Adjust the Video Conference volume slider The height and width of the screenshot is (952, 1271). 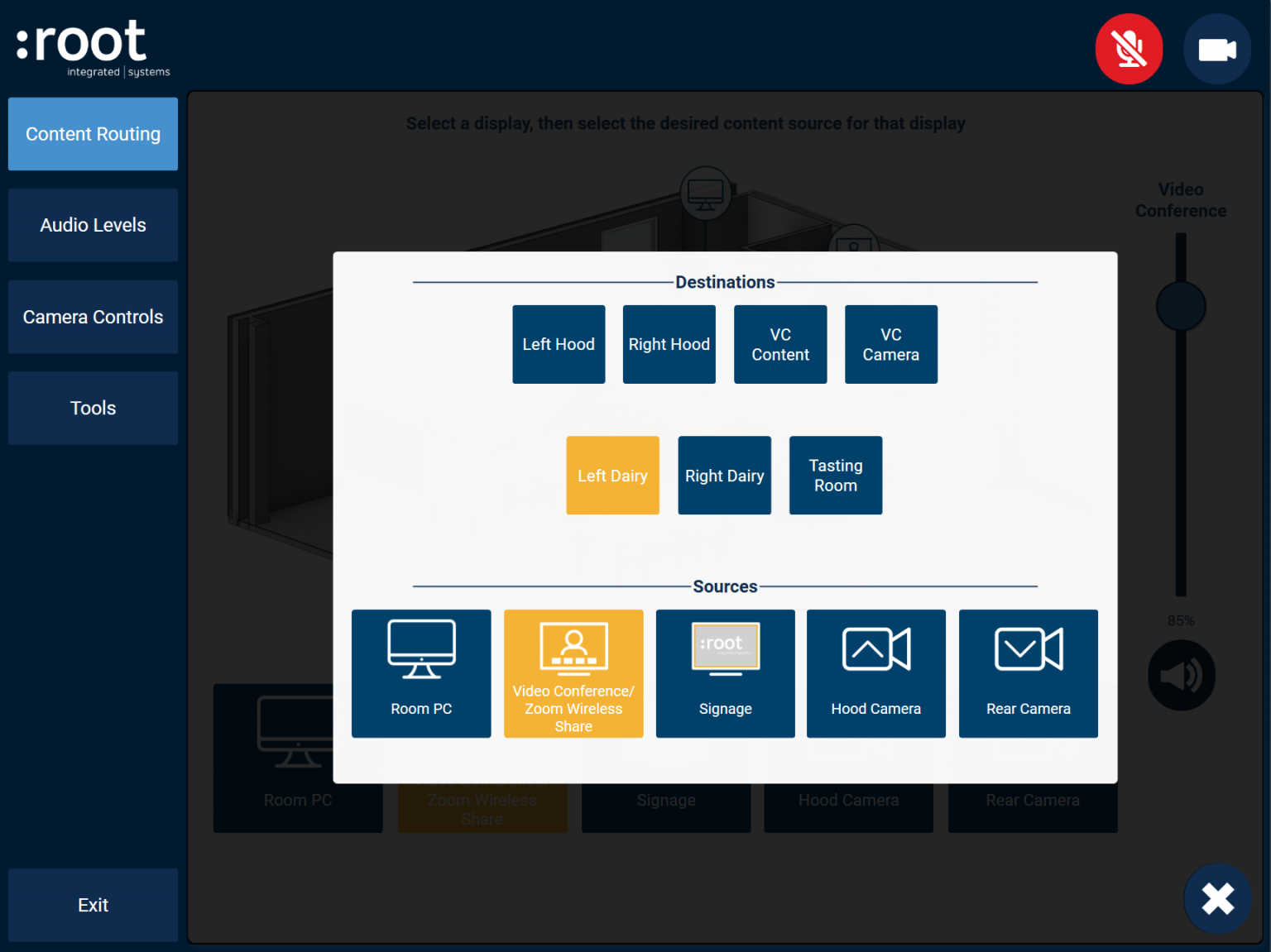coord(1181,305)
